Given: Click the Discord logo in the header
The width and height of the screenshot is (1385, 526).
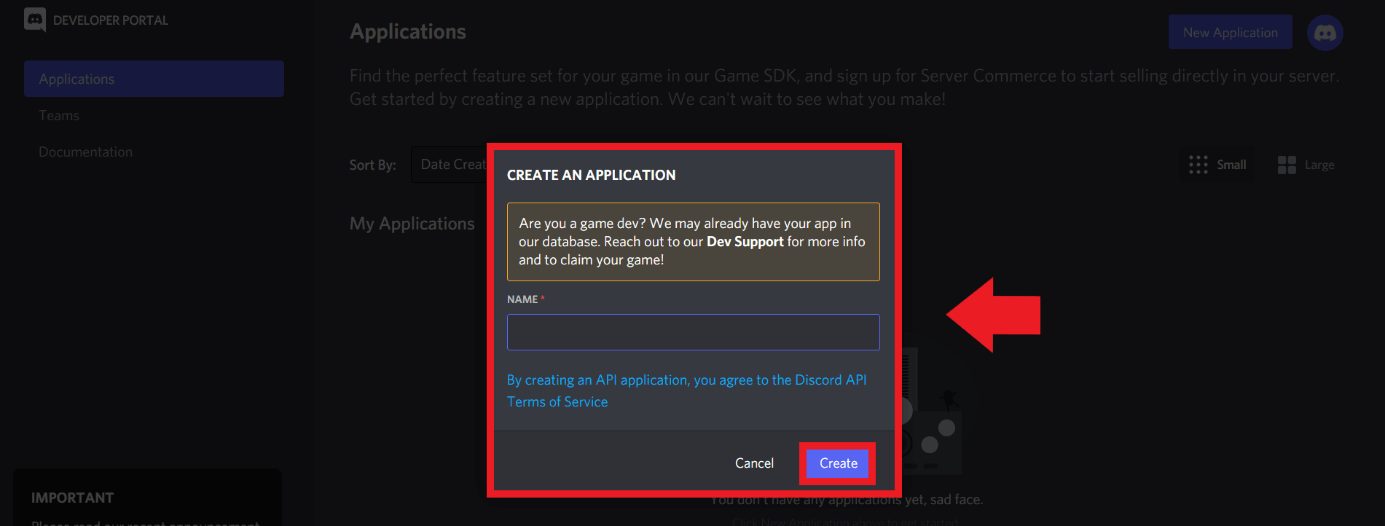Looking at the screenshot, I should [x=36, y=19].
